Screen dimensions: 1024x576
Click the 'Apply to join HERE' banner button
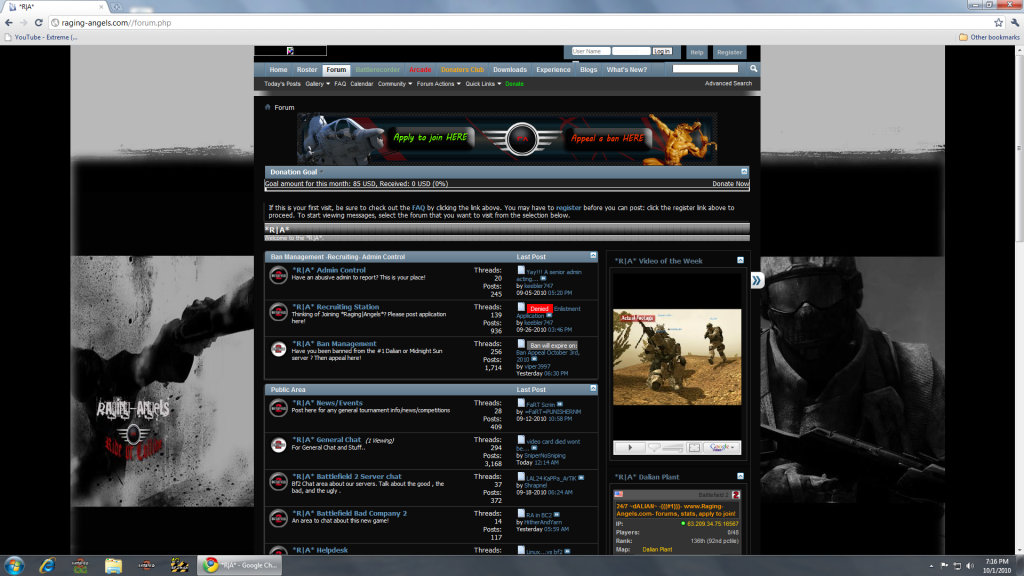(x=430, y=137)
